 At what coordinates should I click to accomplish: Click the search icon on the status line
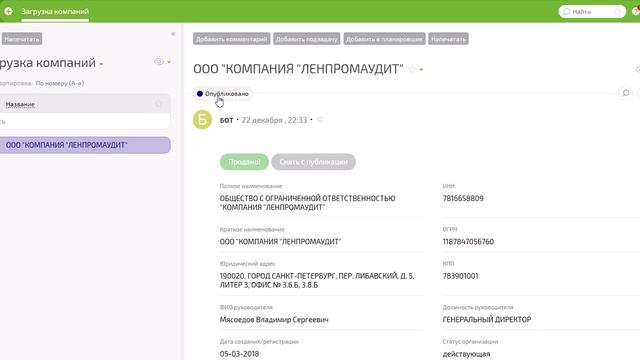click(x=625, y=93)
